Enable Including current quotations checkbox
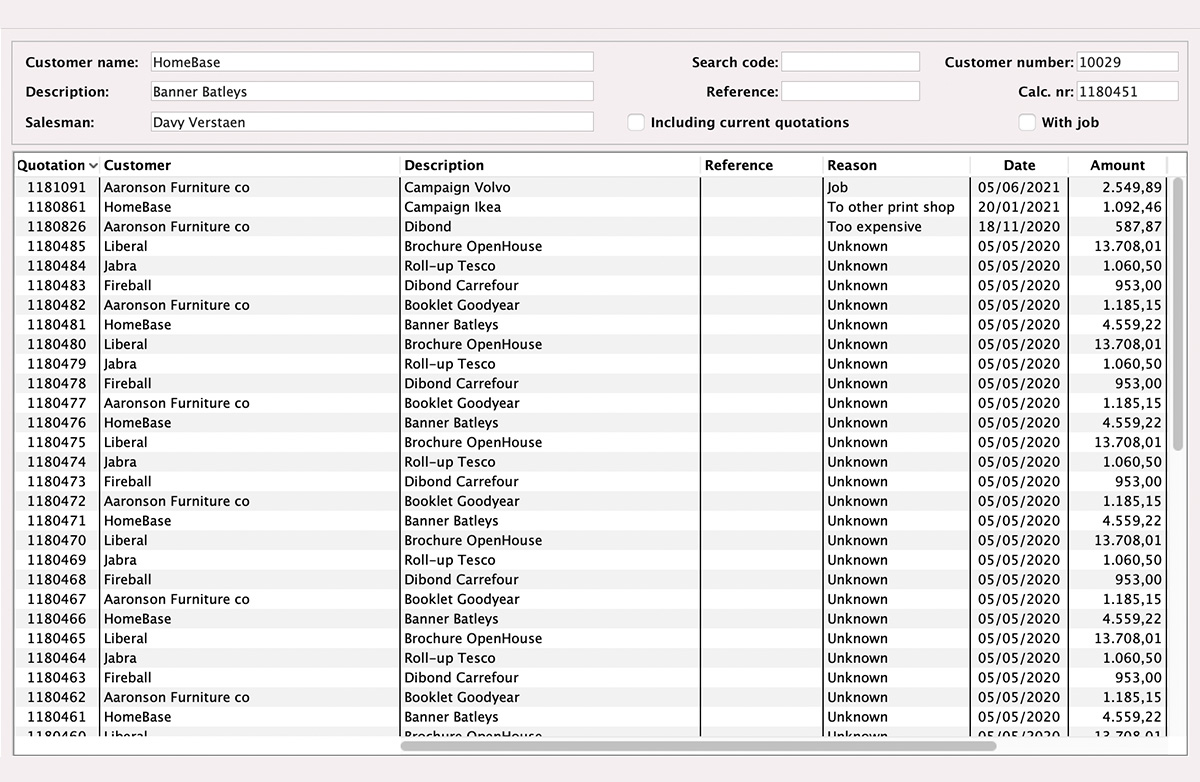1200x782 pixels. 636,122
